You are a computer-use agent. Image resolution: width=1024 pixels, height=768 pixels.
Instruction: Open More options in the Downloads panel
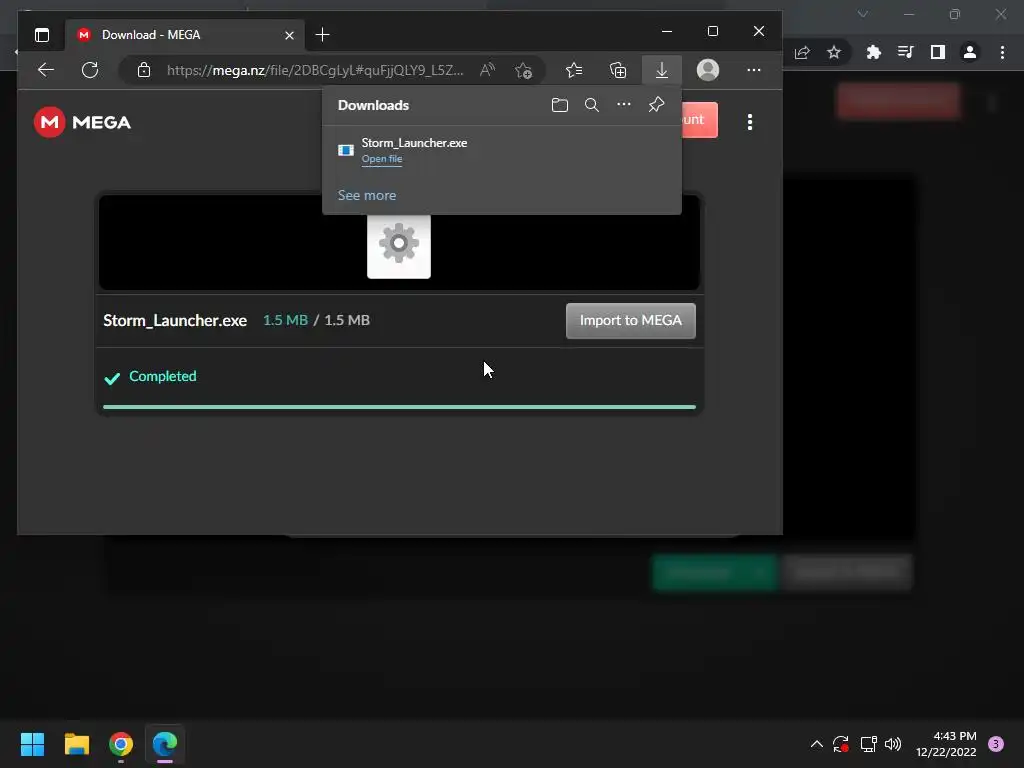(624, 104)
